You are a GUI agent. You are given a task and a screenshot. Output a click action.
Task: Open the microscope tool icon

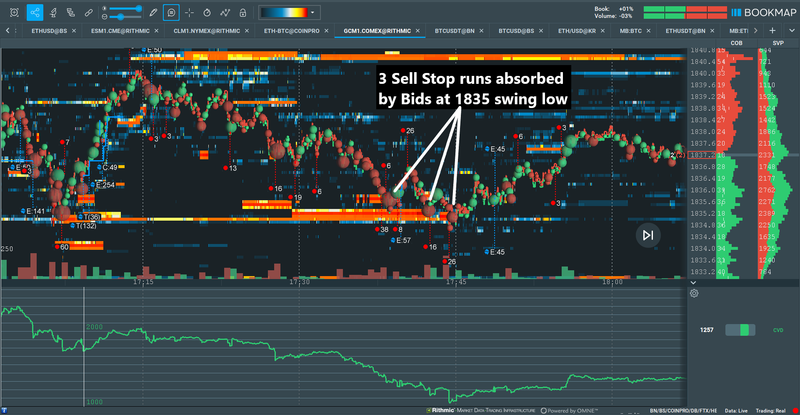(x=53, y=12)
